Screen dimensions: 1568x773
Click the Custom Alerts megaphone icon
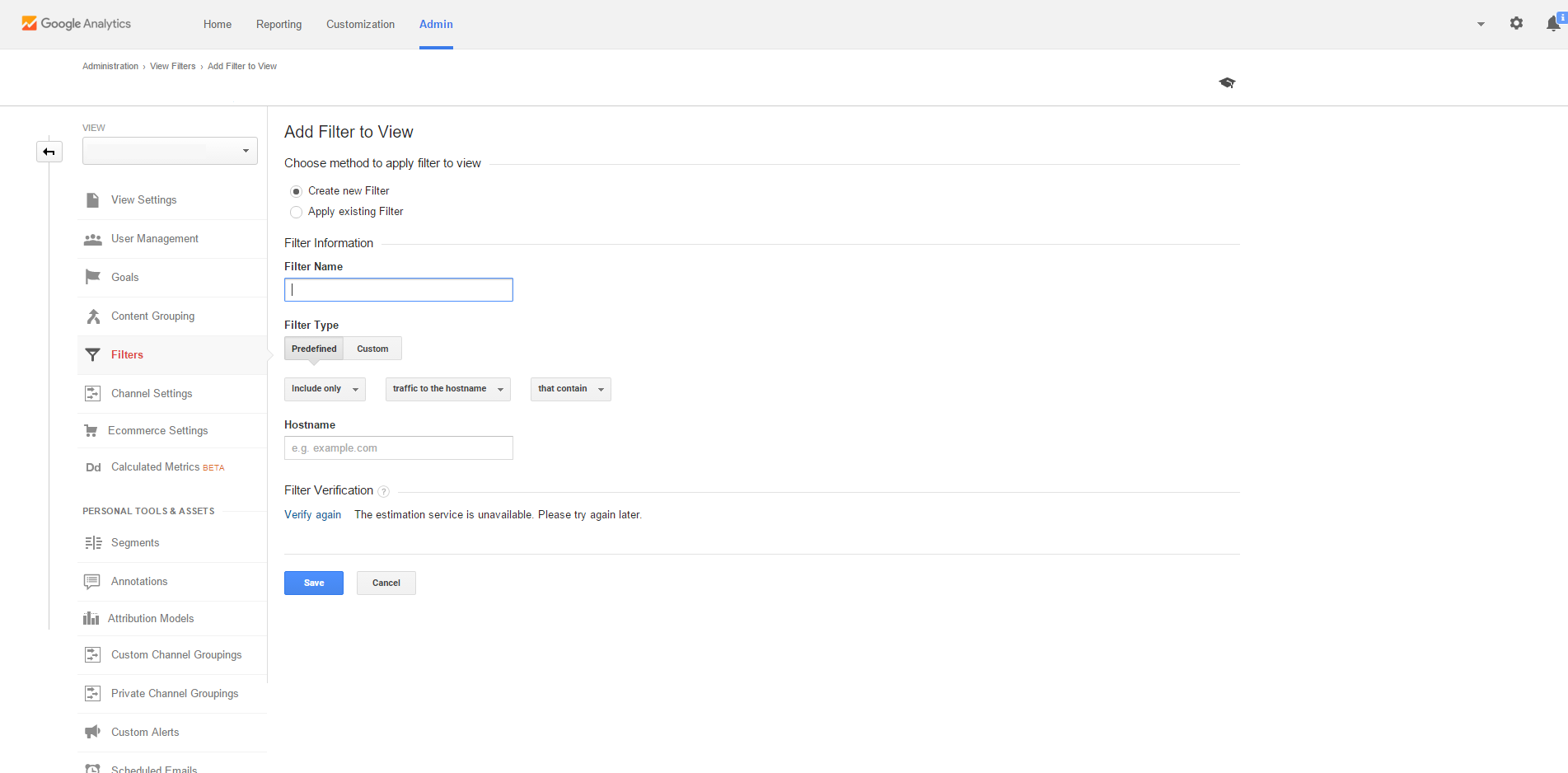[92, 733]
